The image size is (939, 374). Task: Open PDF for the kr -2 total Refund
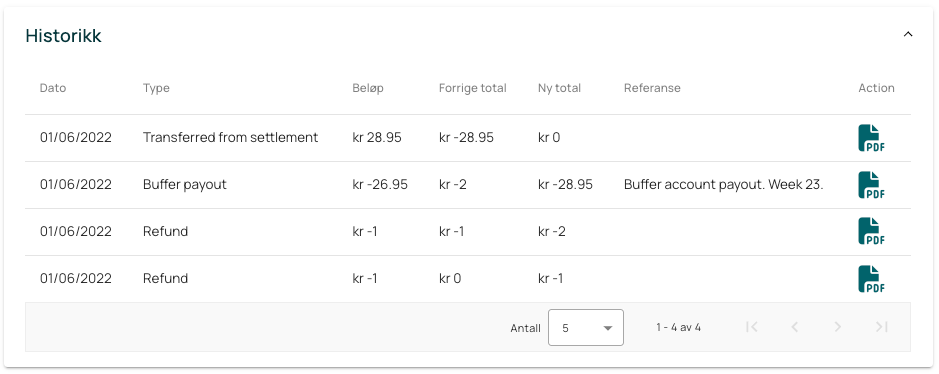[x=871, y=231]
